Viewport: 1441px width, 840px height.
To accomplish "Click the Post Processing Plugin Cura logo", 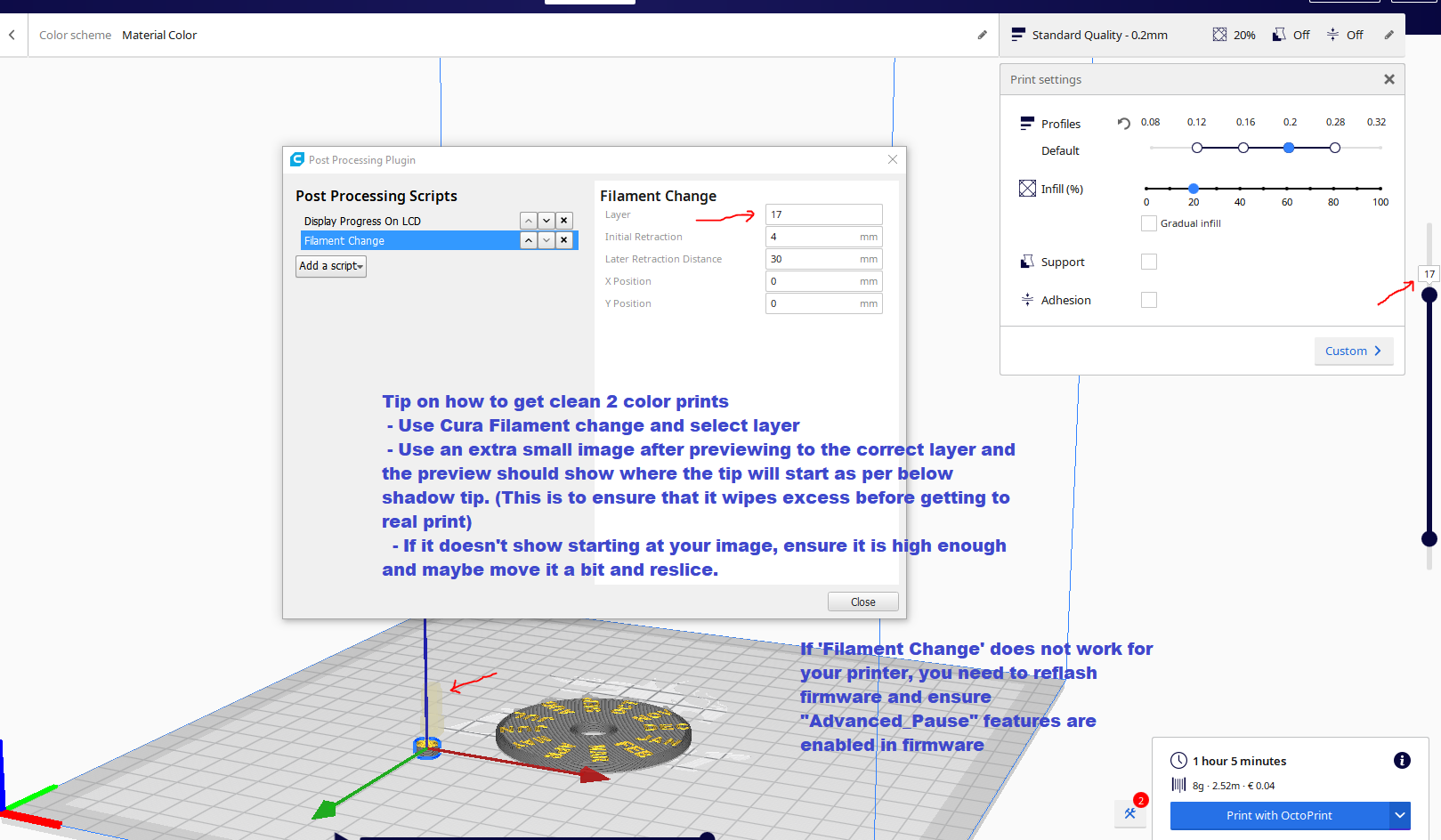I will click(297, 159).
